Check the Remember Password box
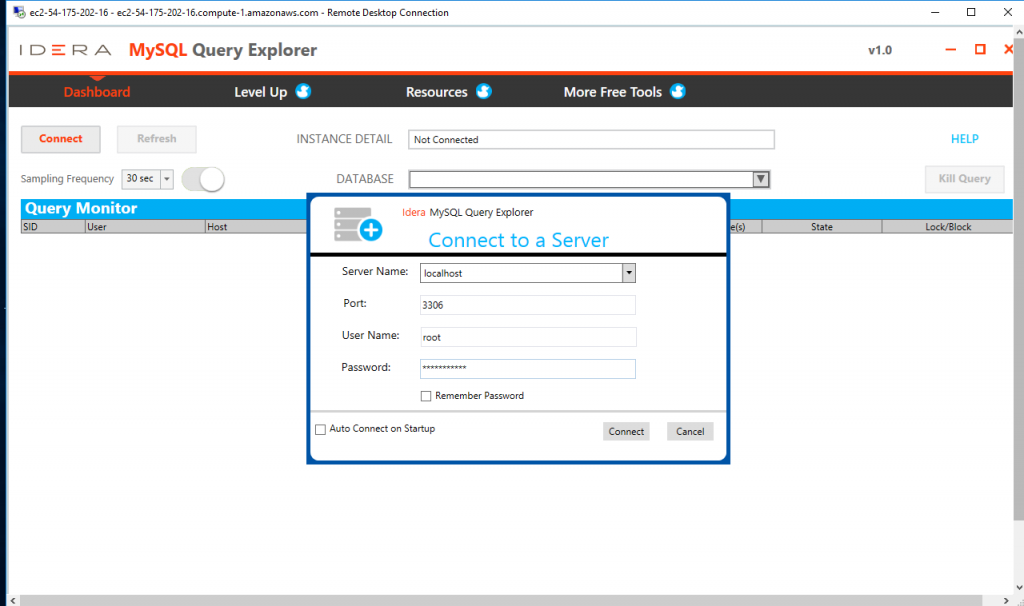 426,395
